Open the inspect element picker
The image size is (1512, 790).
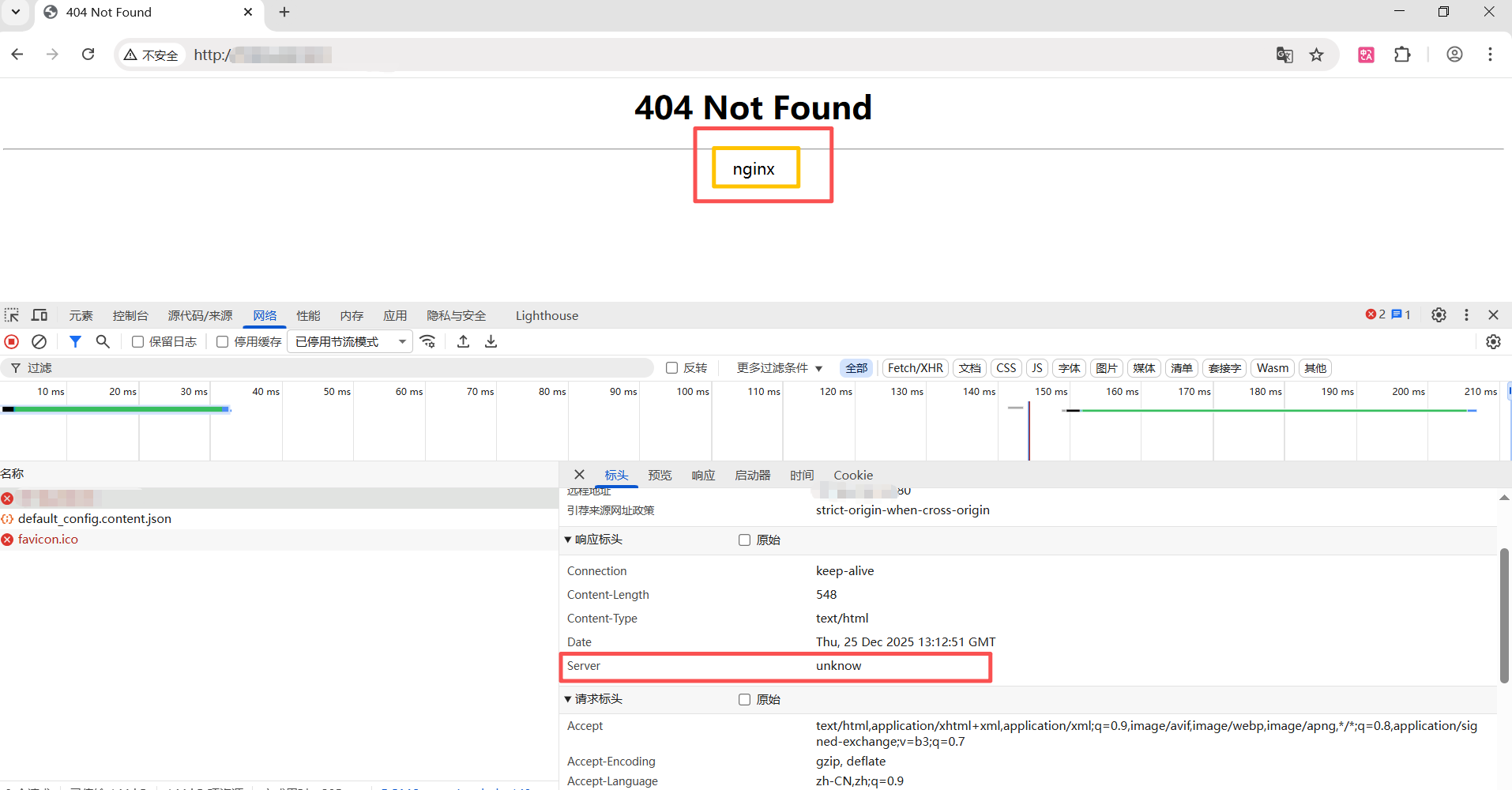[x=12, y=315]
